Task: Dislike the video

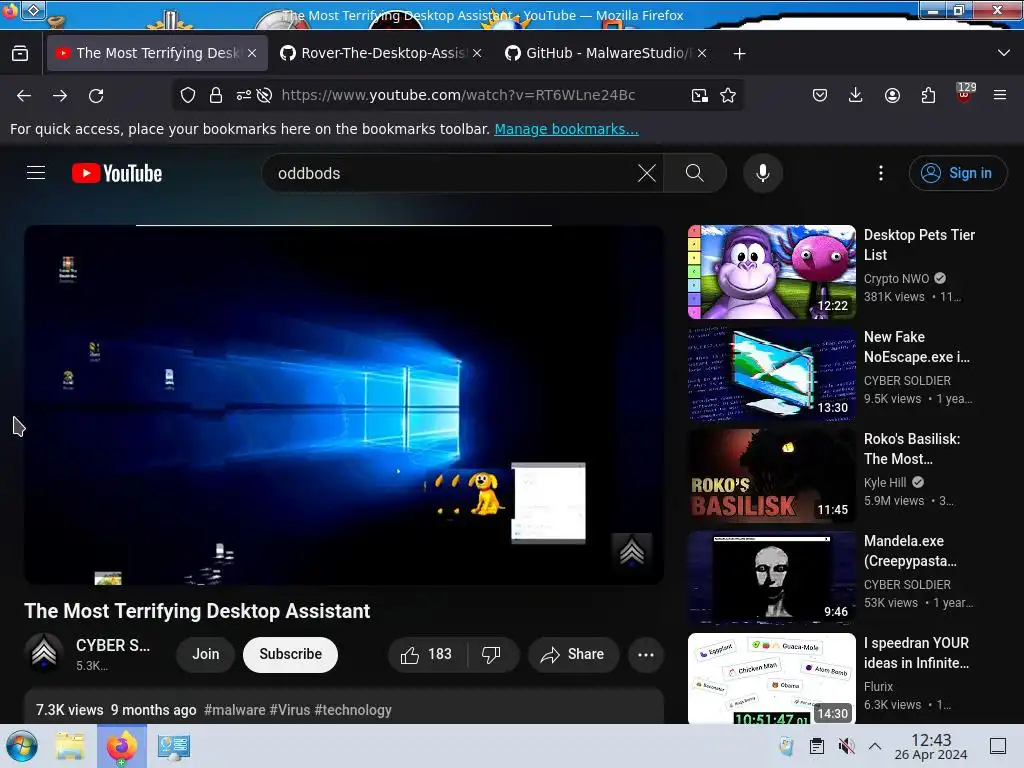Action: (x=492, y=654)
